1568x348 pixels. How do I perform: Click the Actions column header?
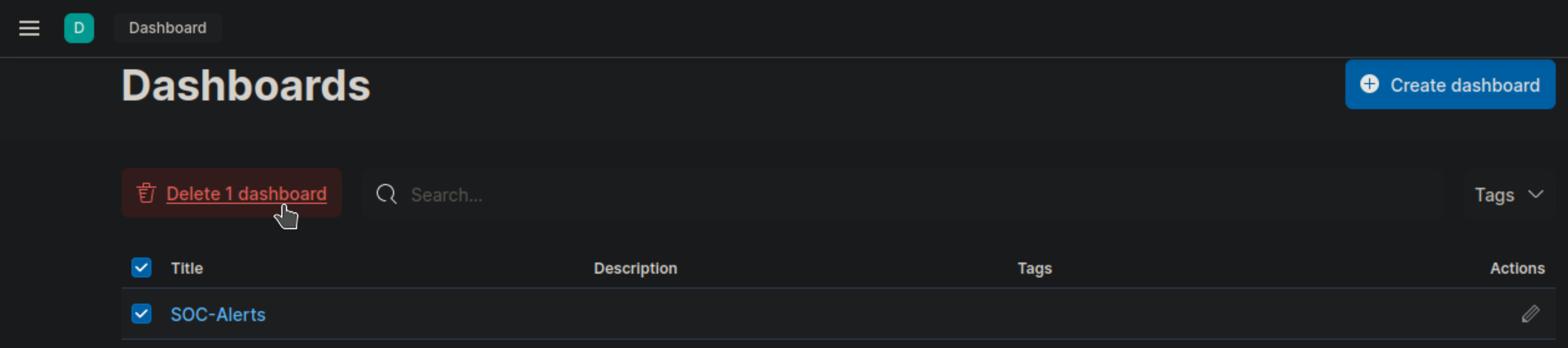click(x=1516, y=268)
